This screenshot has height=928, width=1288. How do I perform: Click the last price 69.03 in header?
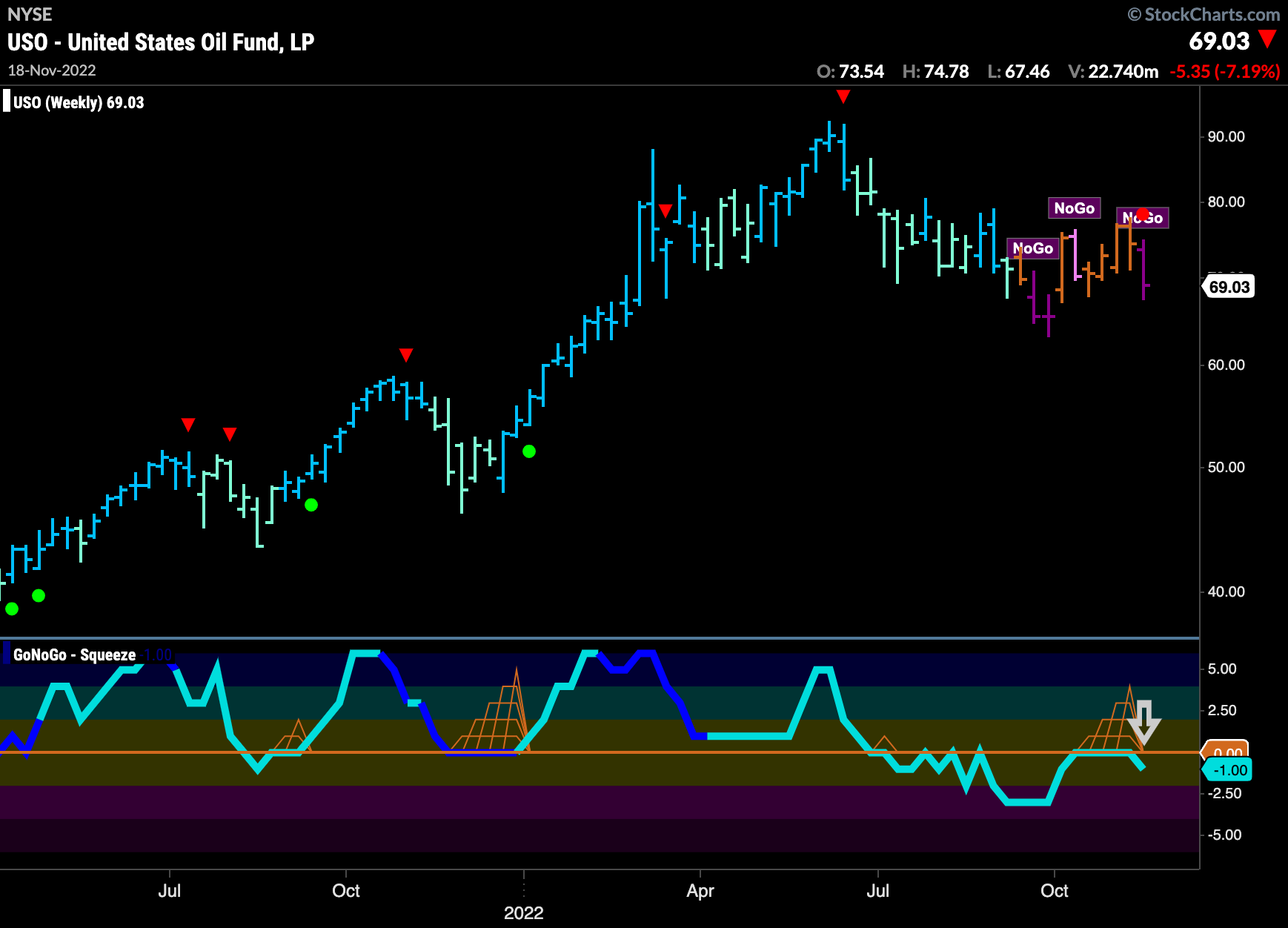[x=1219, y=42]
